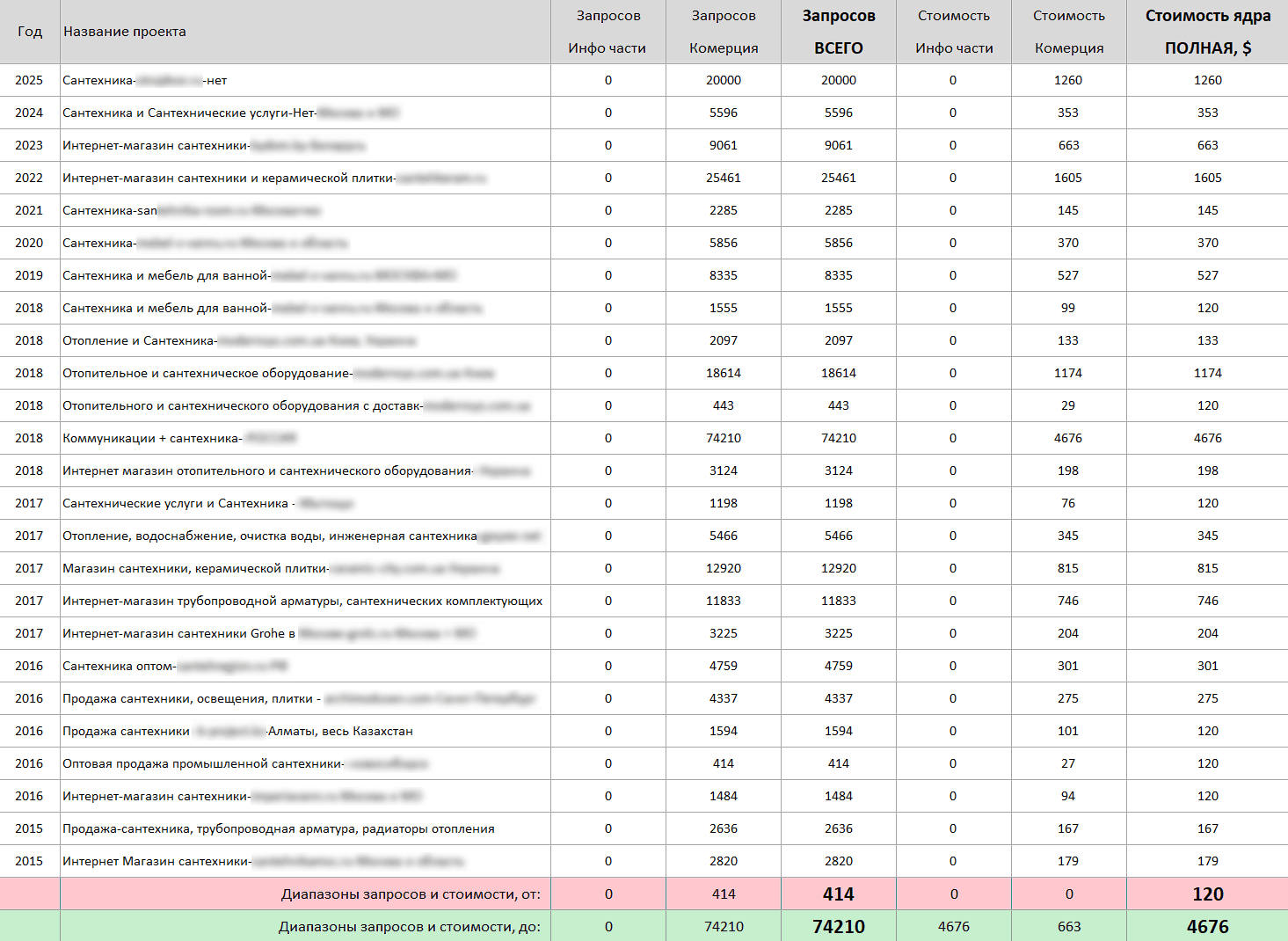Select the "Запросов Инфо части" header cell
Screen dimensions: 1288x941
tap(608, 32)
